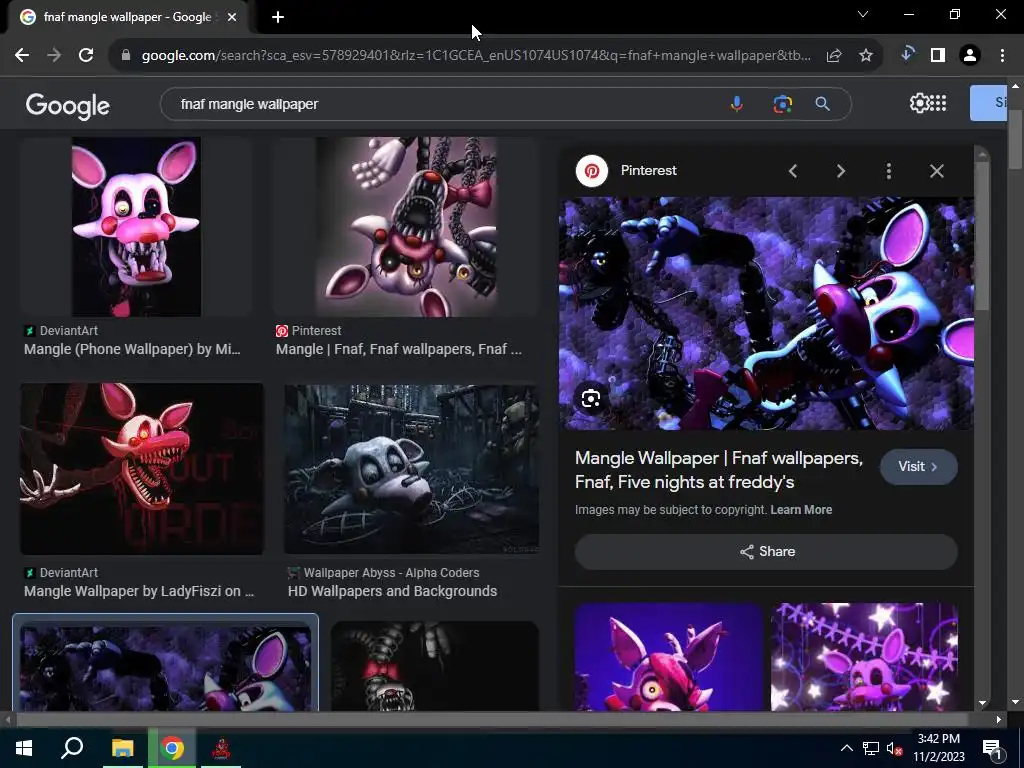The image size is (1024, 768).
Task: Click the 'HD Wallpapers and Backgrounds' title
Action: (x=392, y=591)
